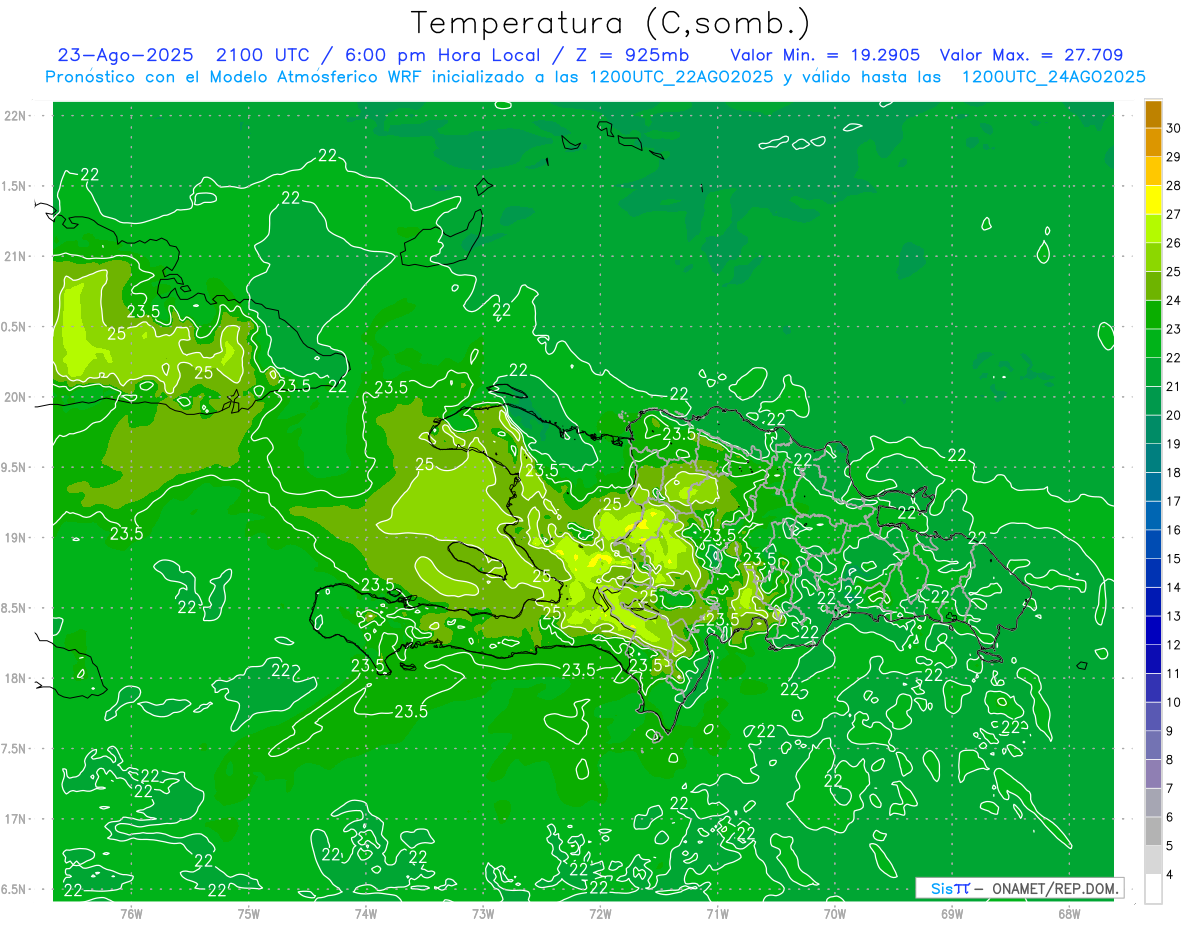Click the '25' value on the color scale
This screenshot has height=927, width=1200.
[x=1174, y=272]
